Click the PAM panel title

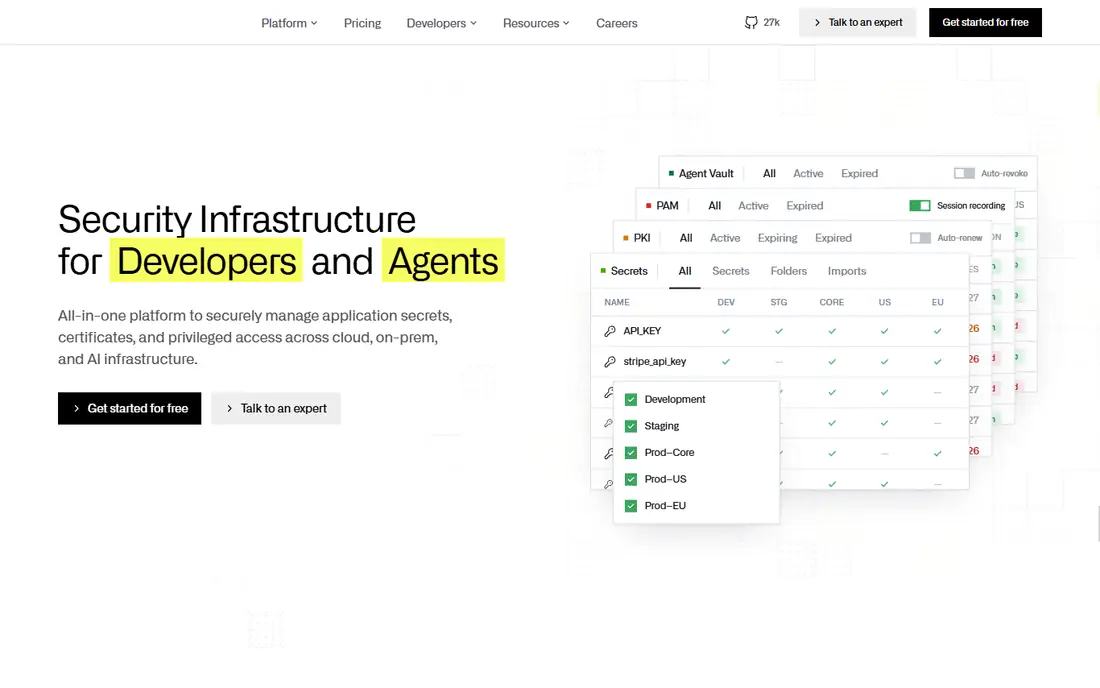pos(667,205)
